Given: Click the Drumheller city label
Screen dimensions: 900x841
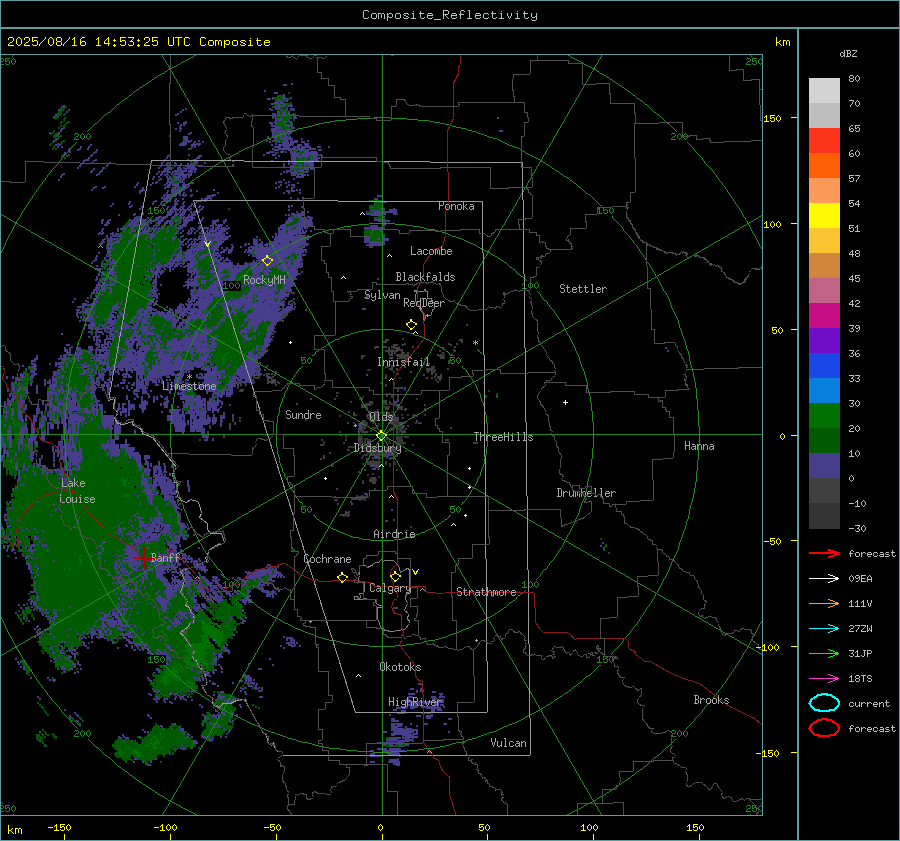Looking at the screenshot, I should (x=586, y=493).
